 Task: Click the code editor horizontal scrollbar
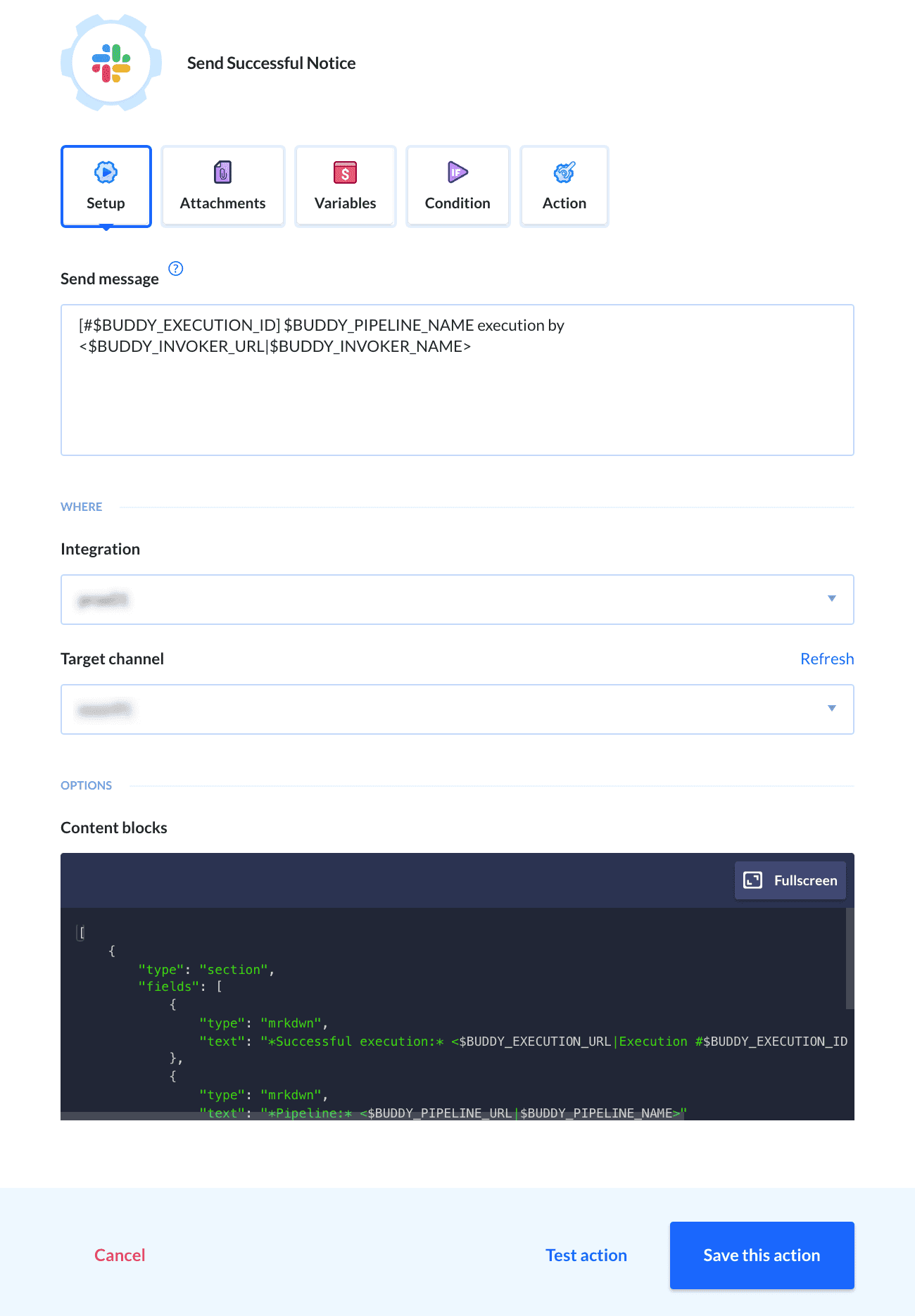pos(372,1116)
